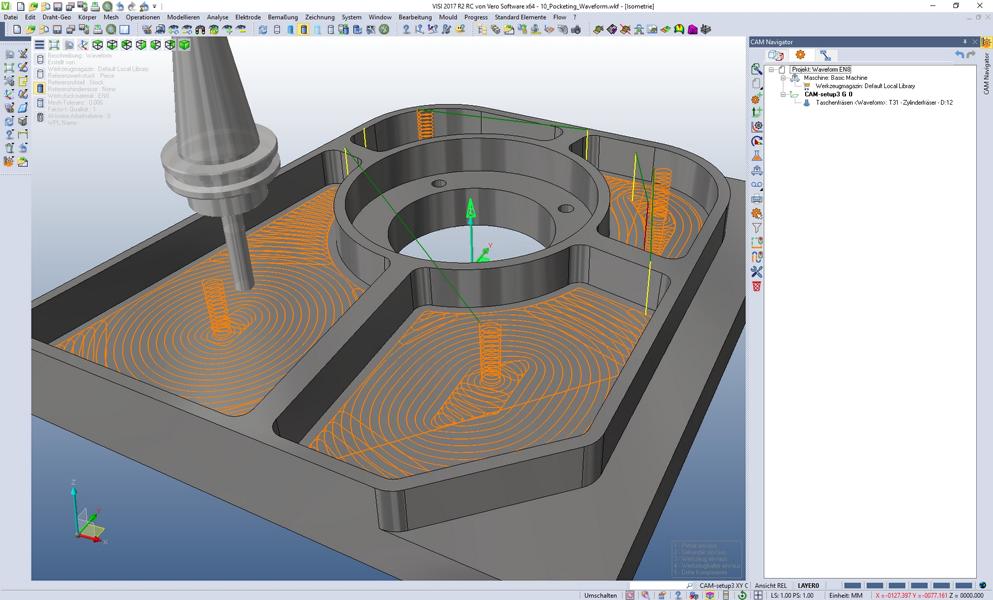Click the filter funnel icon in CAM Navigator
This screenshot has width=993, height=600.
tap(757, 228)
